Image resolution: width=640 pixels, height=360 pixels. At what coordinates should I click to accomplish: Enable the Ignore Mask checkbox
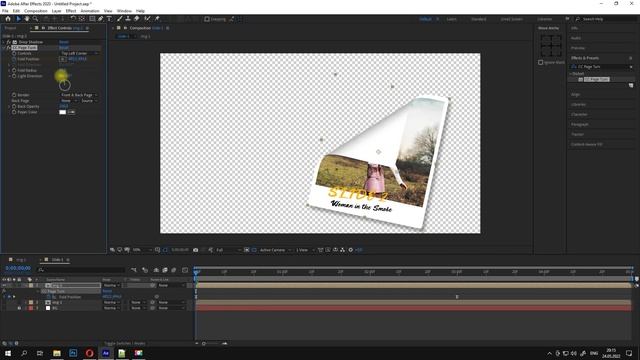(x=540, y=62)
